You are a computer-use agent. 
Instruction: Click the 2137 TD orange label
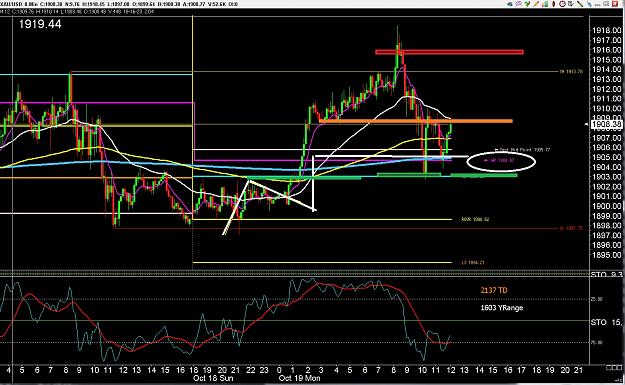[494, 290]
